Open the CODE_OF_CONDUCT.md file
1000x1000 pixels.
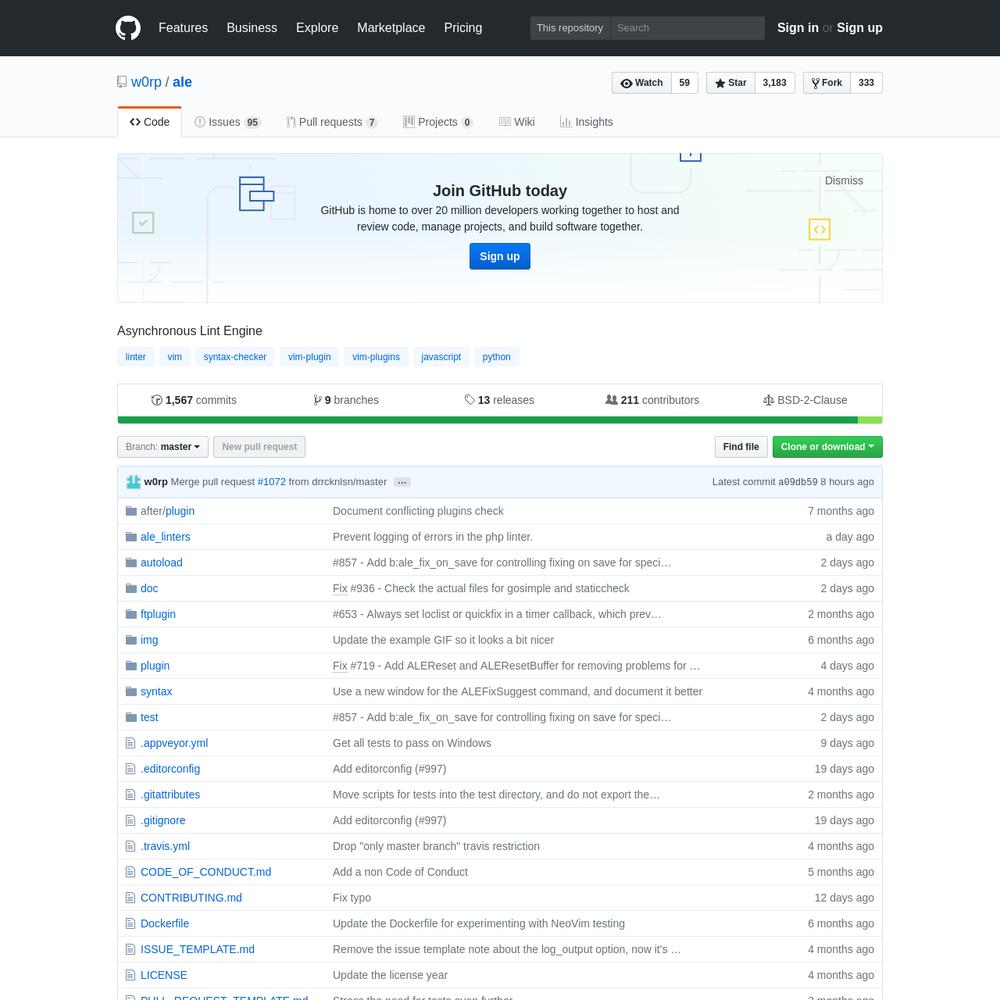(205, 872)
